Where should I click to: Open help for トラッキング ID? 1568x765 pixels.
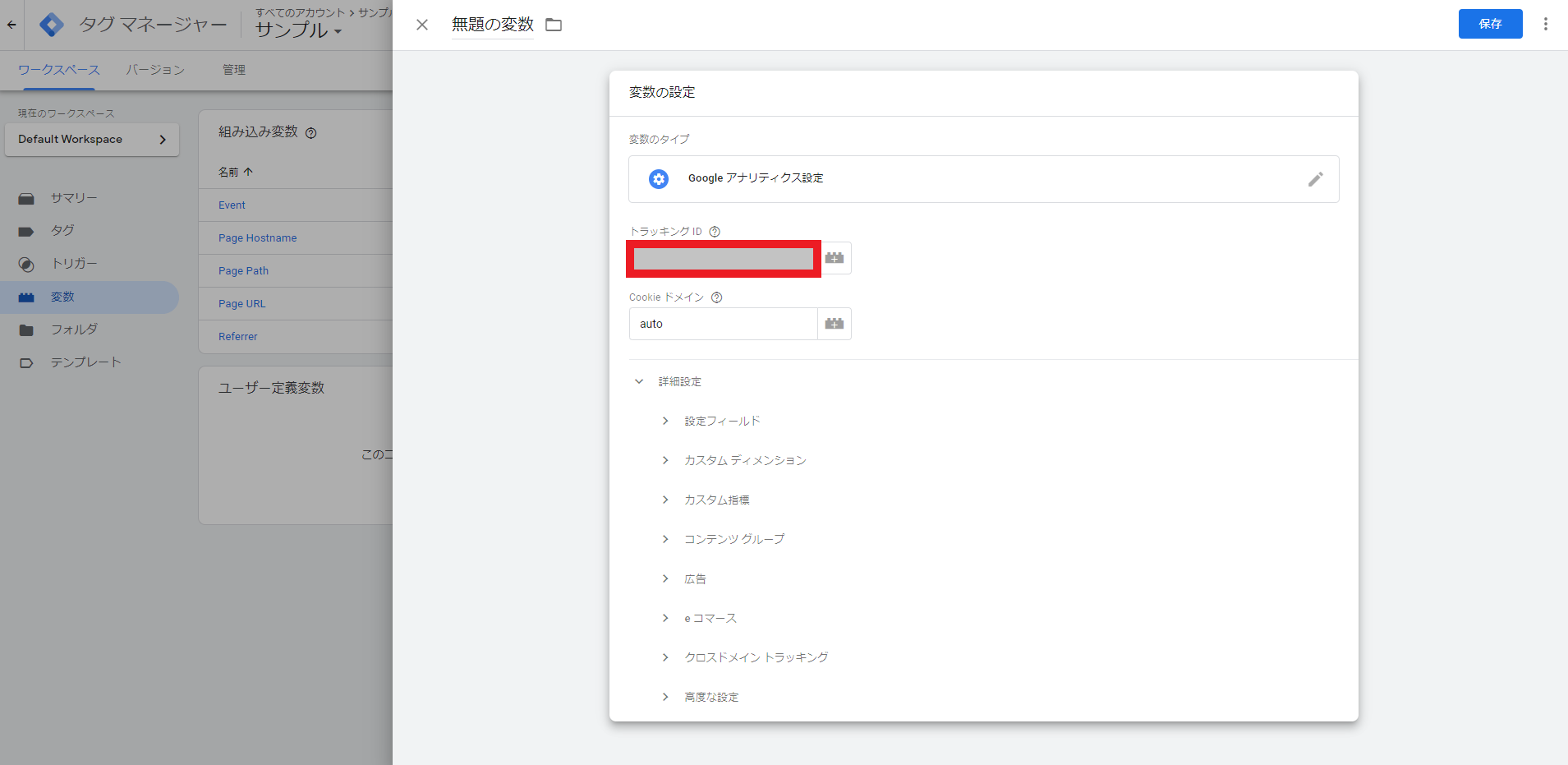[715, 232]
